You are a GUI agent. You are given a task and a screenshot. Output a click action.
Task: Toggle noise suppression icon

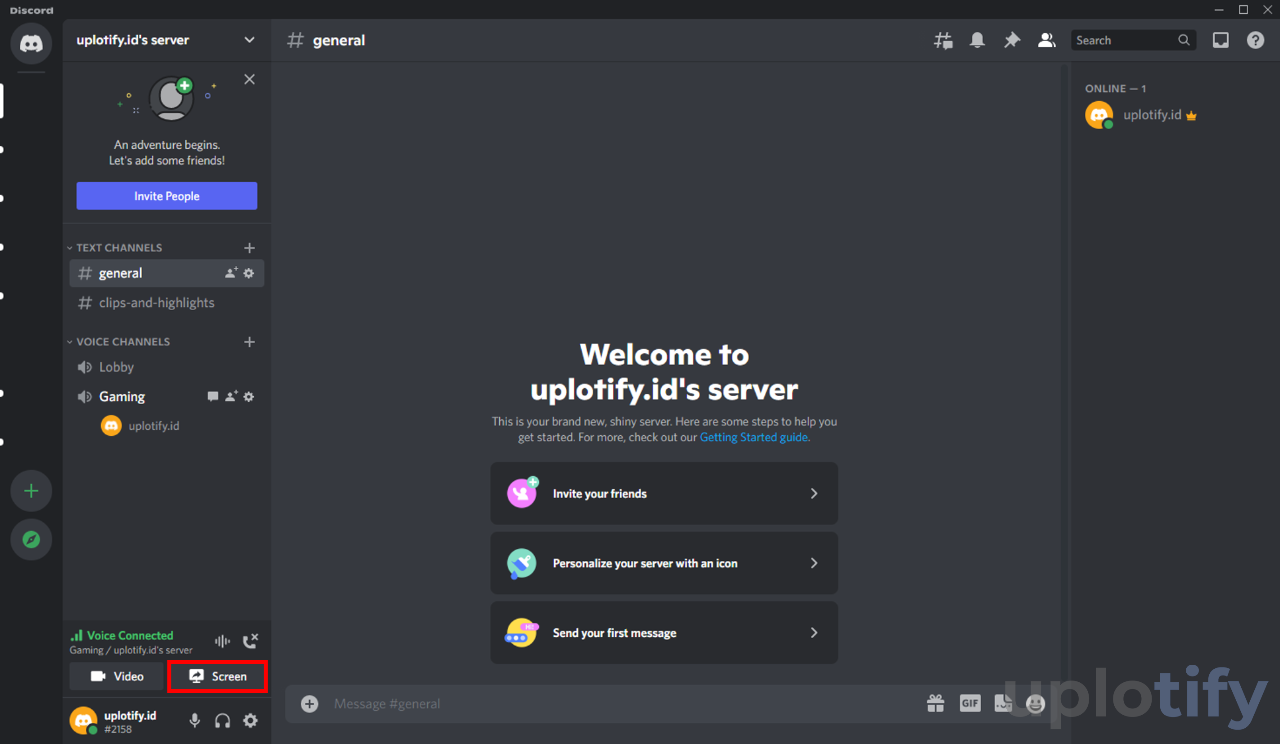[x=222, y=641]
